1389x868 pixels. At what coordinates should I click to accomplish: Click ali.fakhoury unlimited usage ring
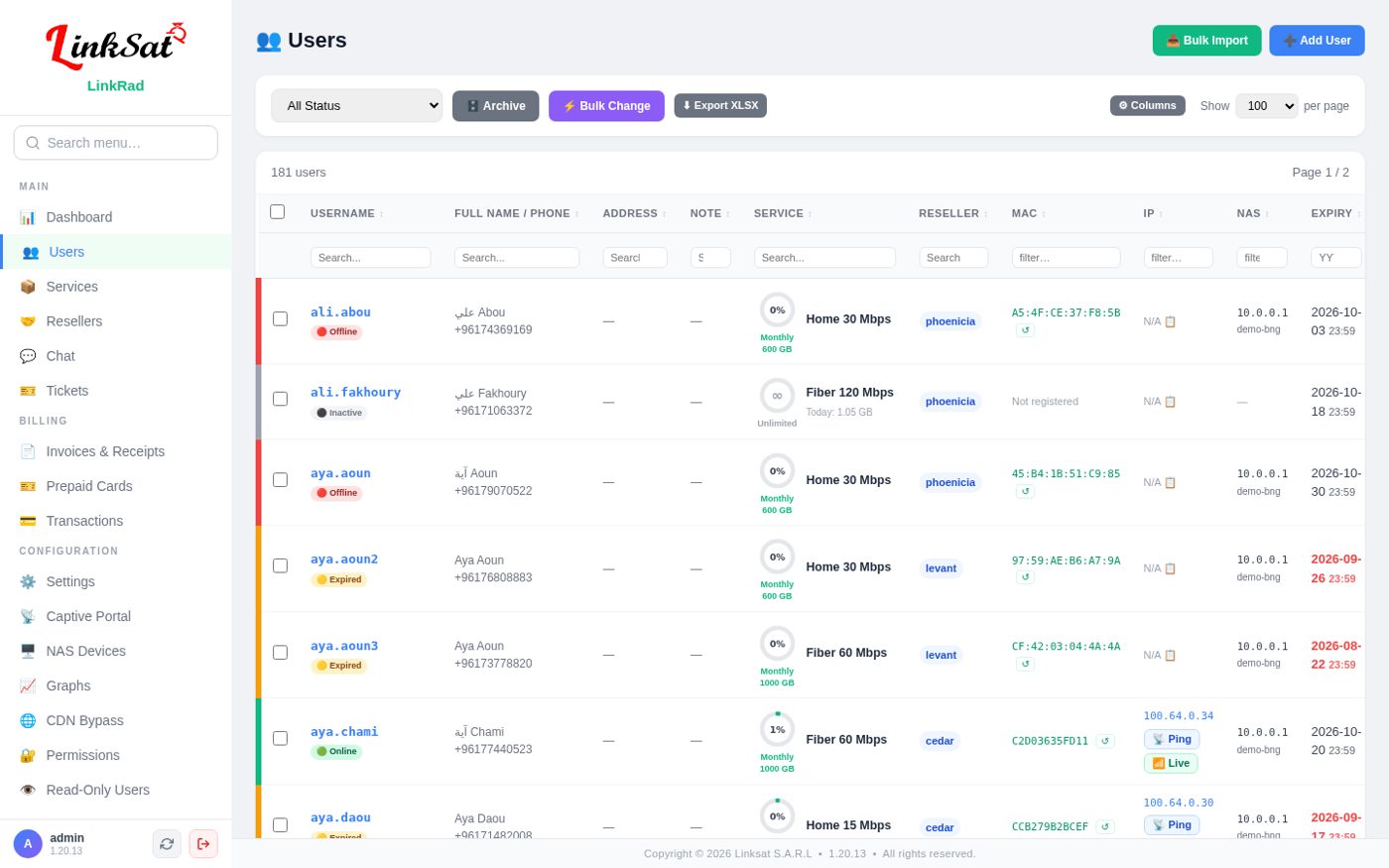[777, 396]
